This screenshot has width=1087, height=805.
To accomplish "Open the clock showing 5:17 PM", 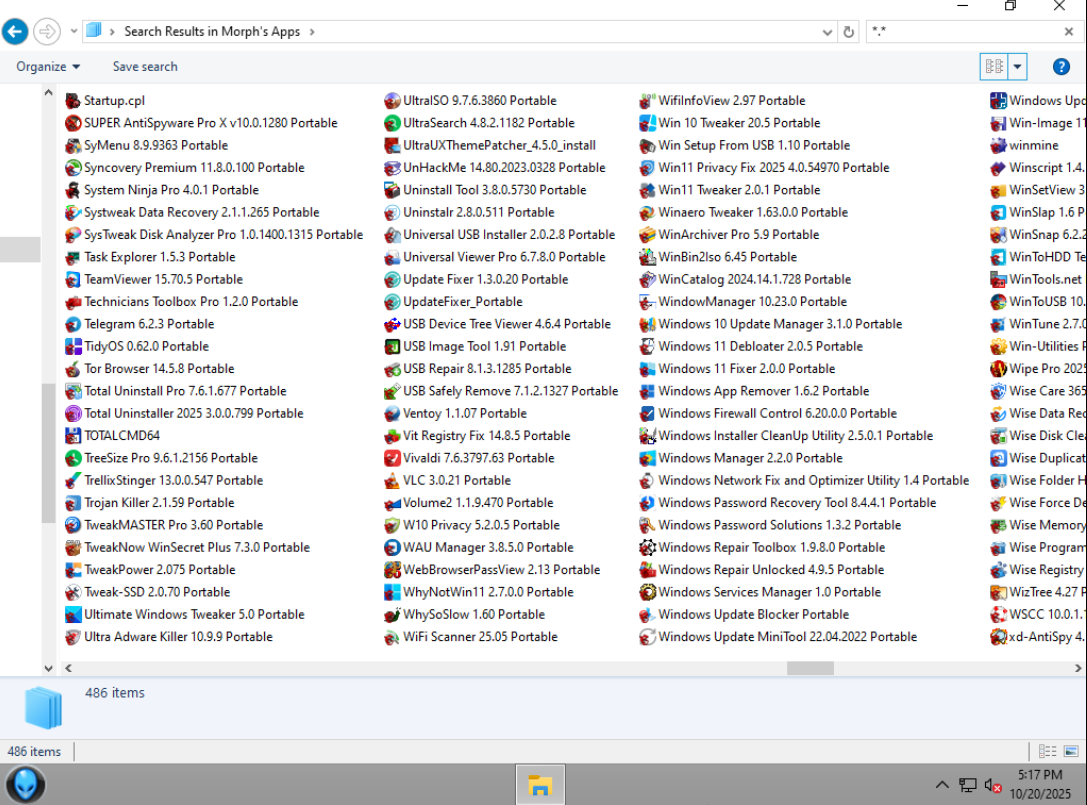I will [1040, 784].
